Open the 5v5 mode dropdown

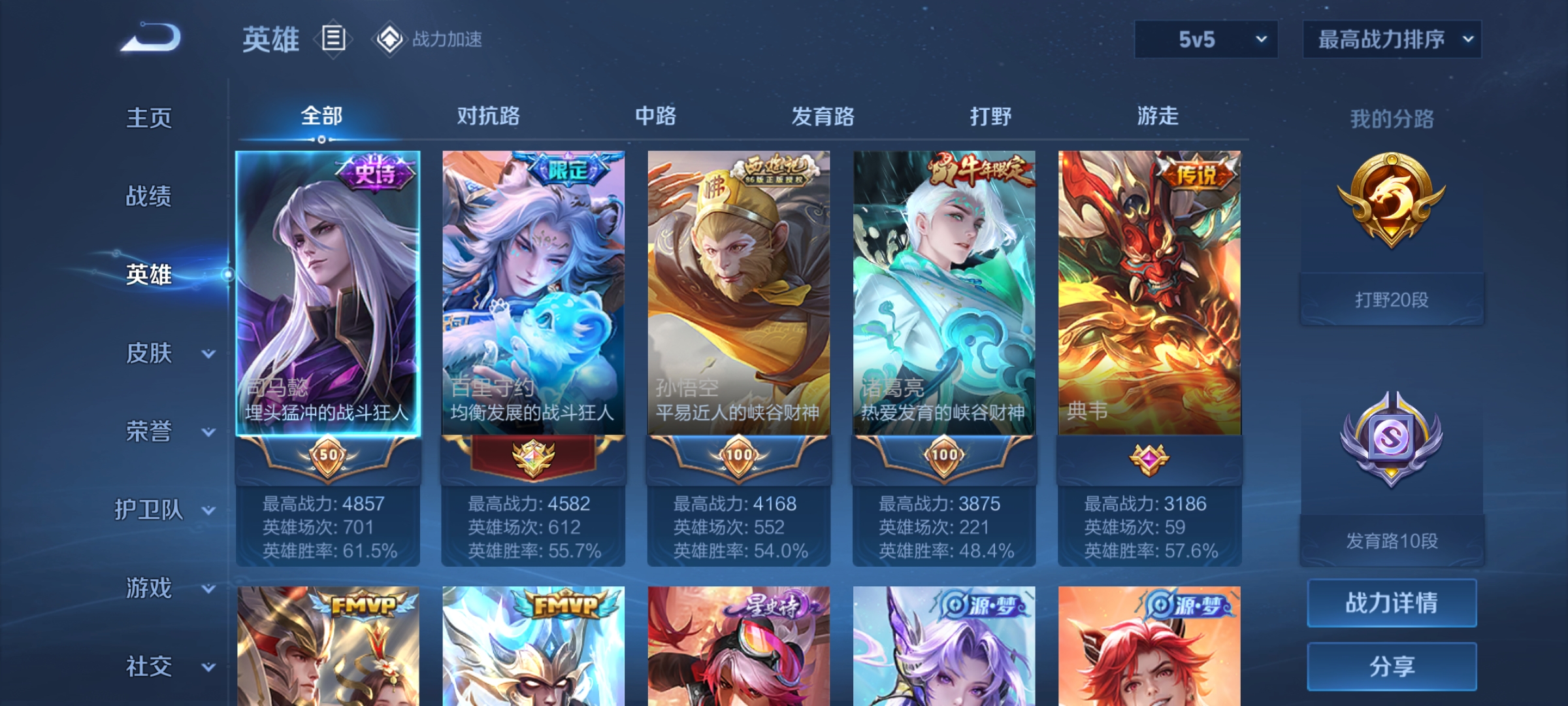1206,39
